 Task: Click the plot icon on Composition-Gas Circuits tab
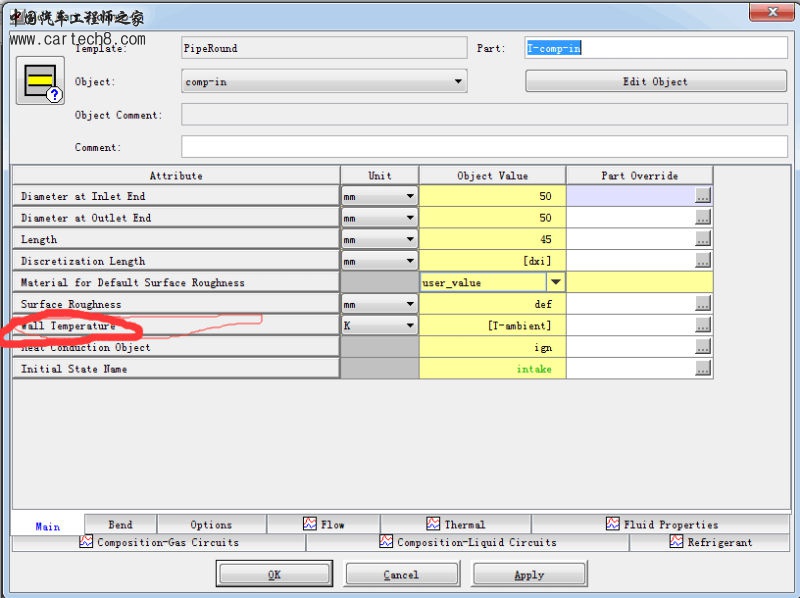pyautogui.click(x=86, y=541)
